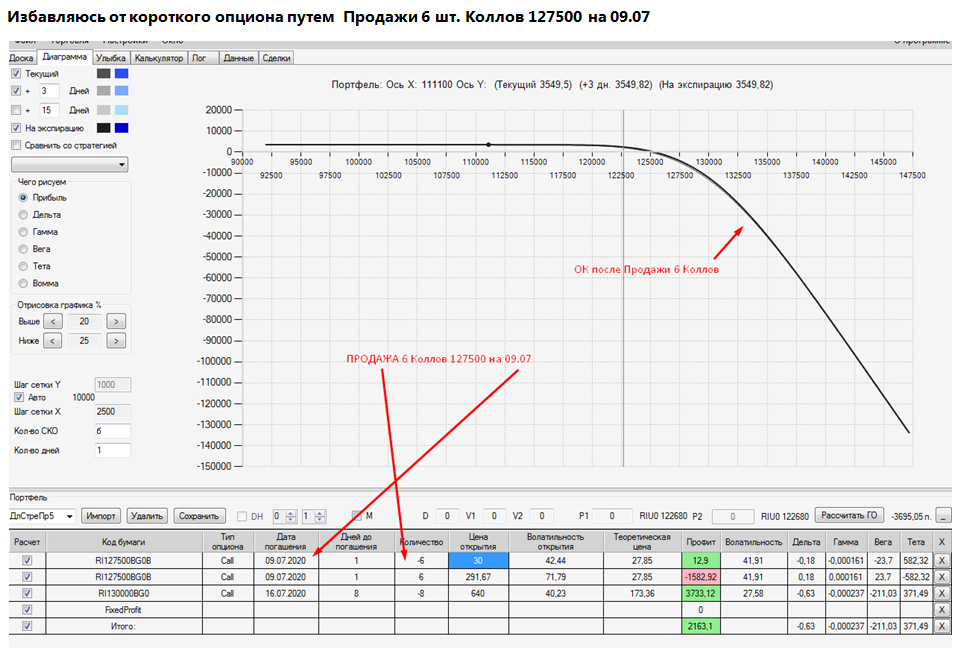This screenshot has width=972, height=648.
Task: Switch to the Доска tab
Action: tap(22, 58)
